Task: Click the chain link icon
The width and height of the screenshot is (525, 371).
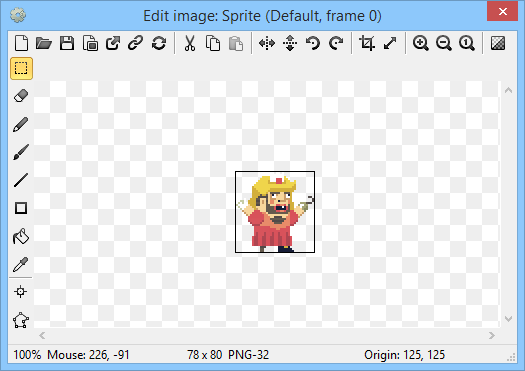Action: (x=136, y=43)
